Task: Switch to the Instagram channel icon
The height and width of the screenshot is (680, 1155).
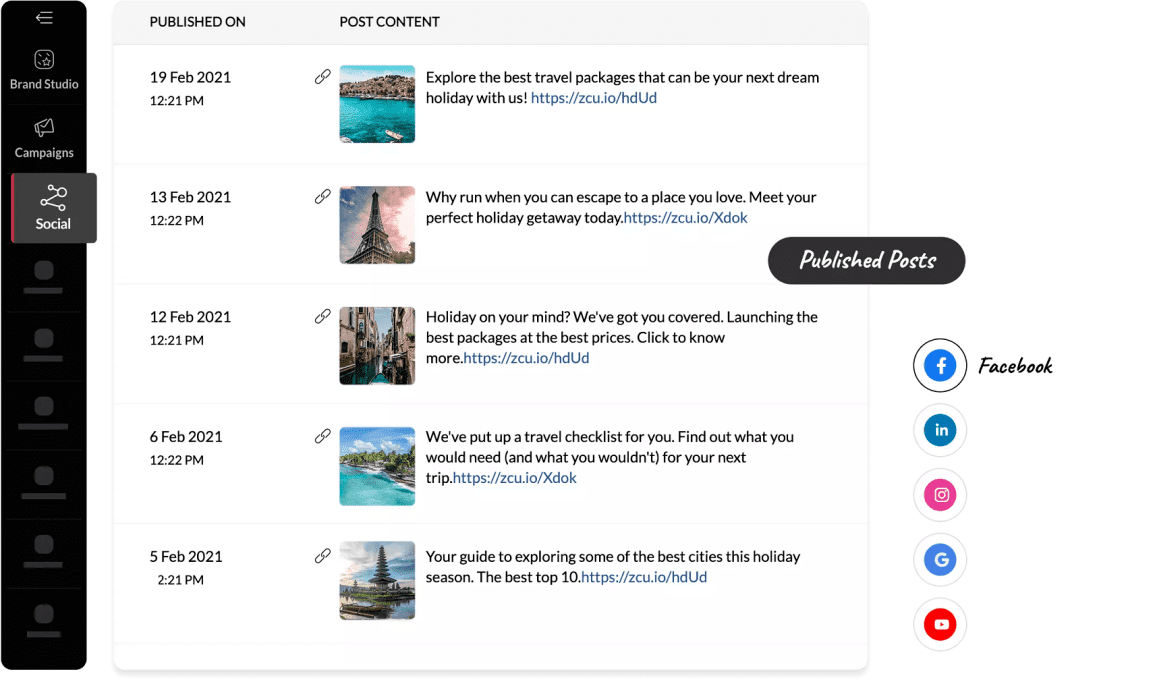Action: coord(940,495)
